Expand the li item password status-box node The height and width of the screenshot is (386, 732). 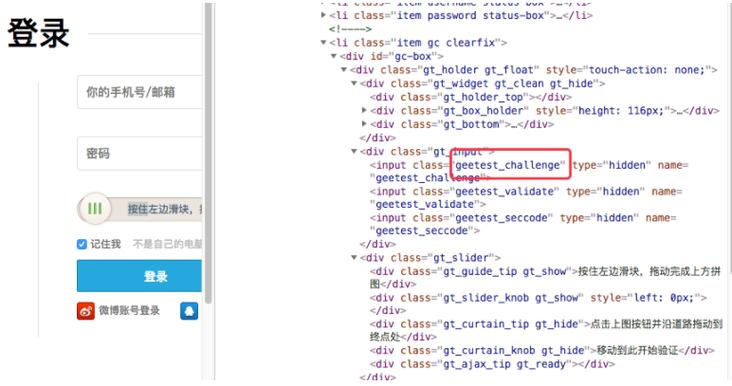tap(323, 15)
